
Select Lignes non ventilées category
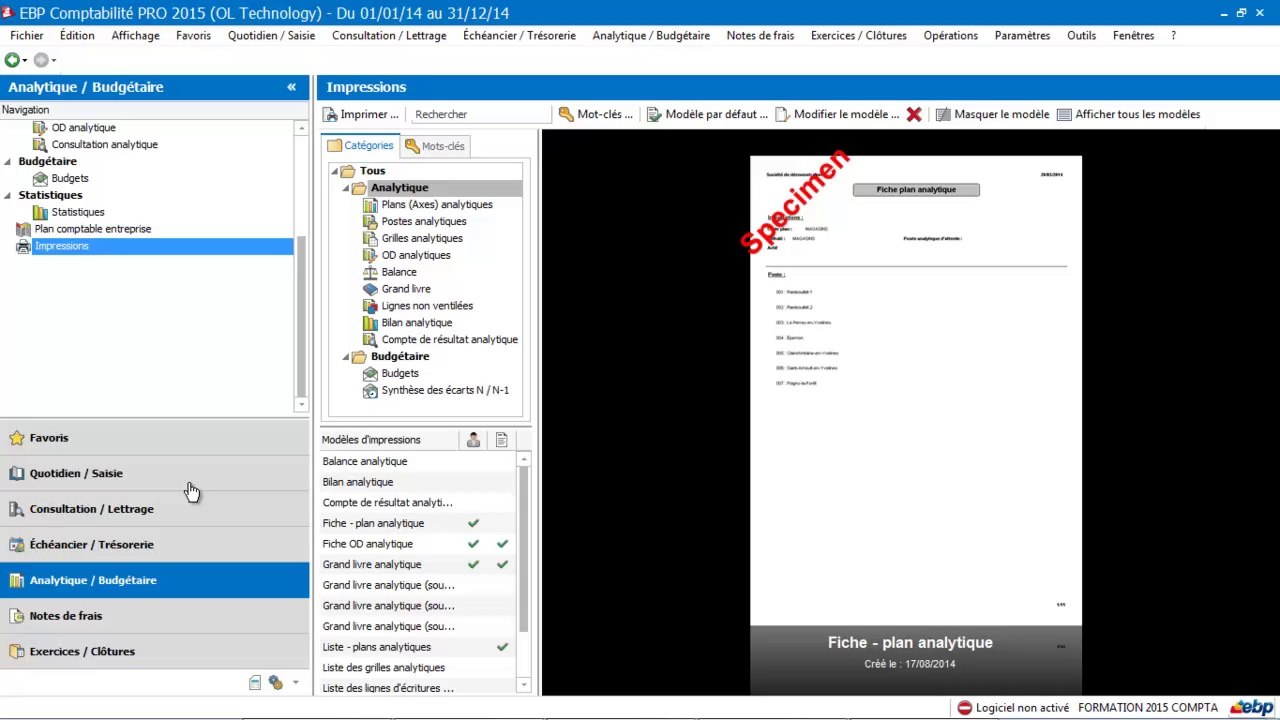tap(427, 306)
